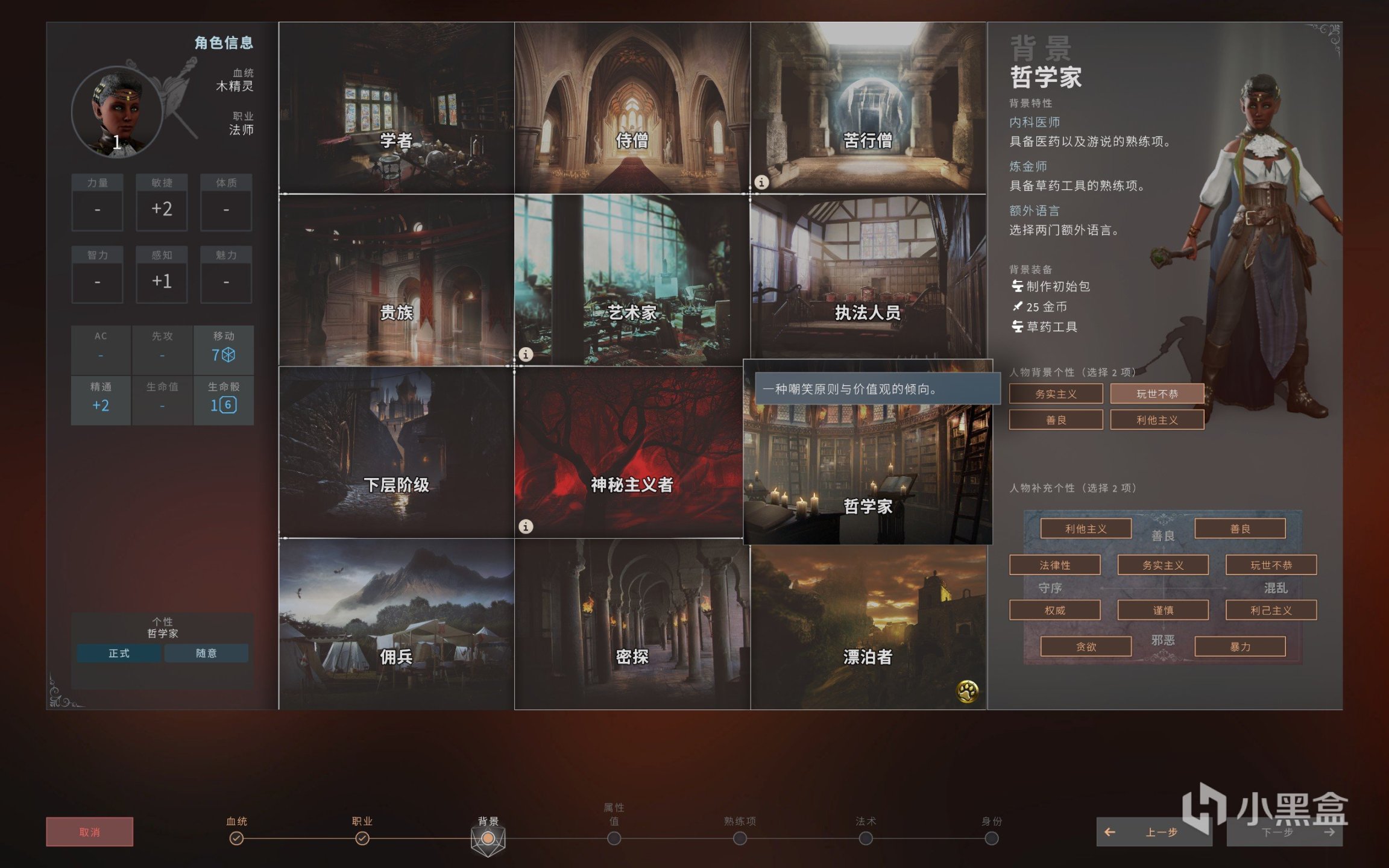Viewport: 1389px width, 868px height.
Task: Click the right arrow icon on 下一步
Action: pos(1329,832)
